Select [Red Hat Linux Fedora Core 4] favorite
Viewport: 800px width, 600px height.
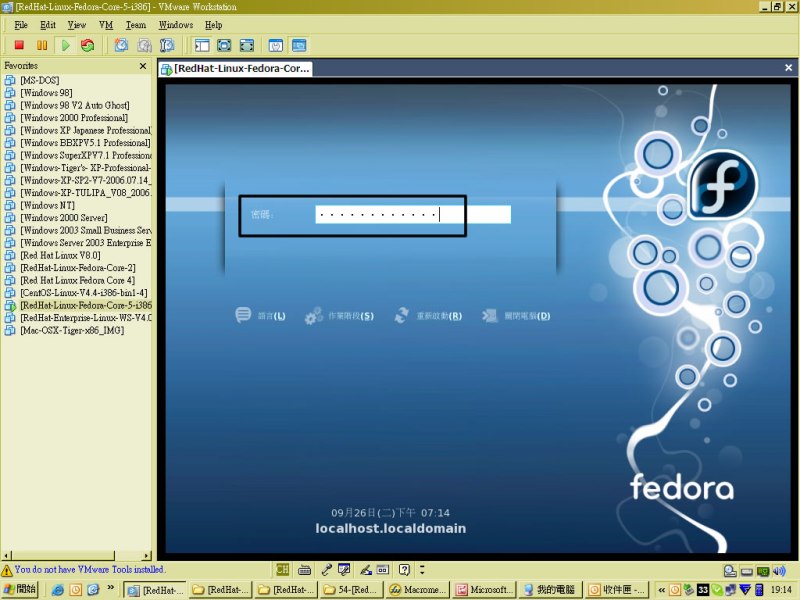(x=78, y=280)
